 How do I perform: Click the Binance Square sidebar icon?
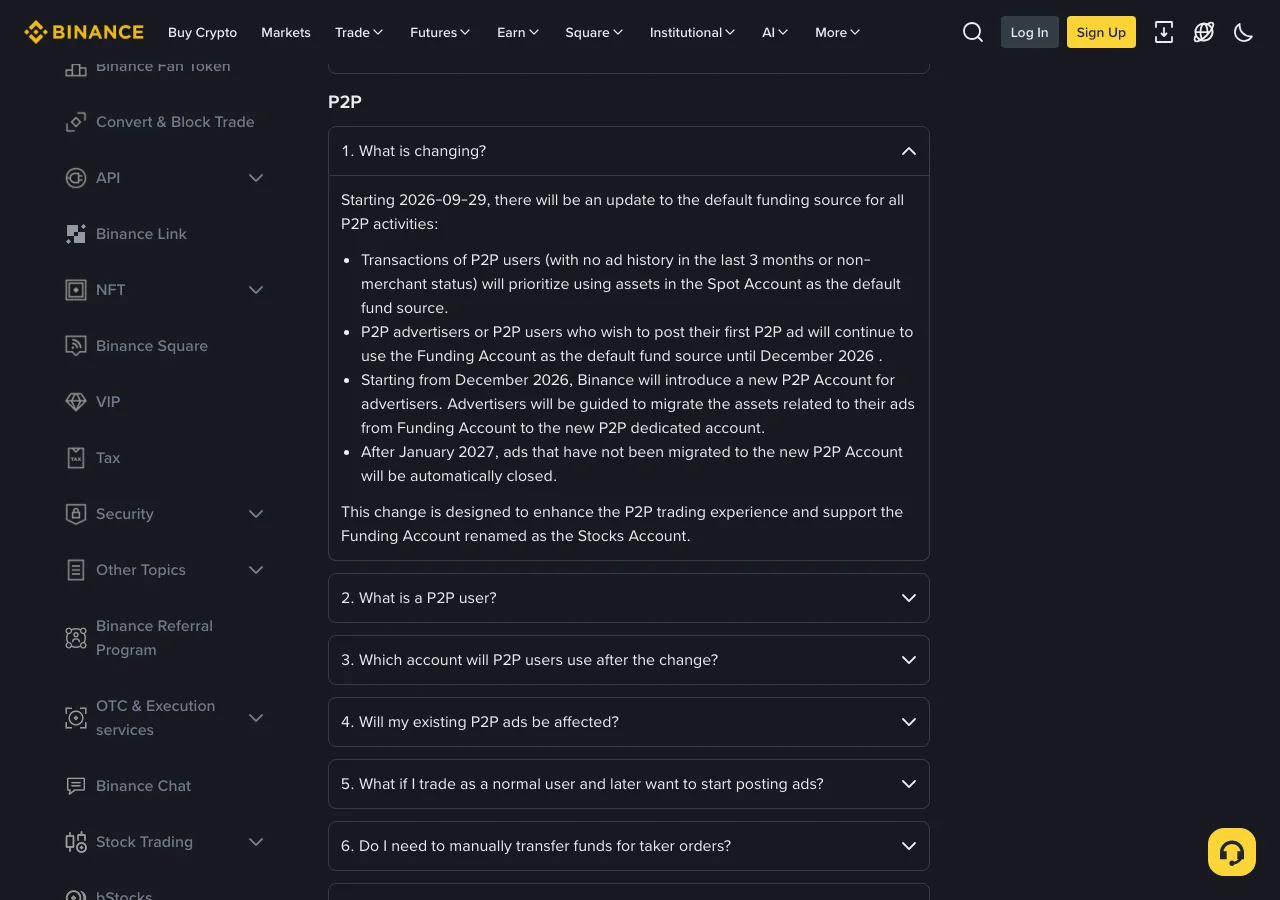76,346
